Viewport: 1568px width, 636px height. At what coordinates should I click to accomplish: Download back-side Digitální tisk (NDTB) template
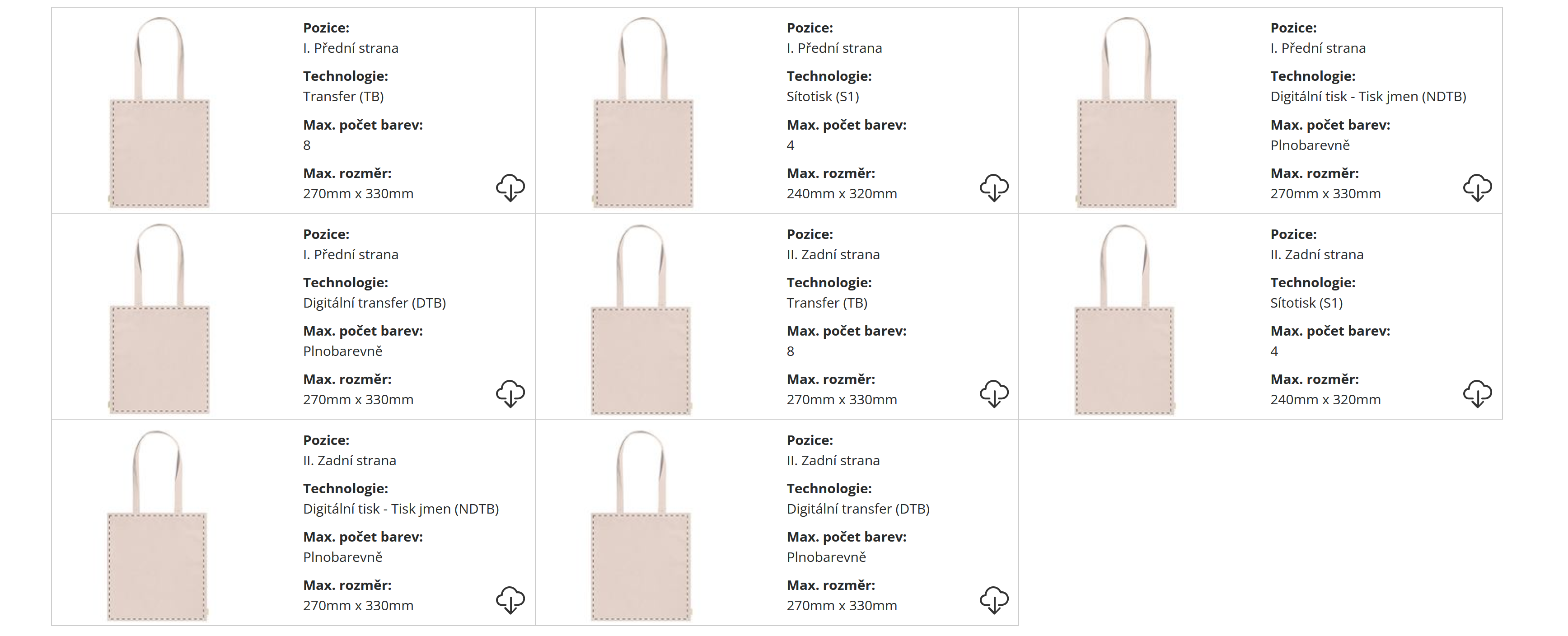510,599
